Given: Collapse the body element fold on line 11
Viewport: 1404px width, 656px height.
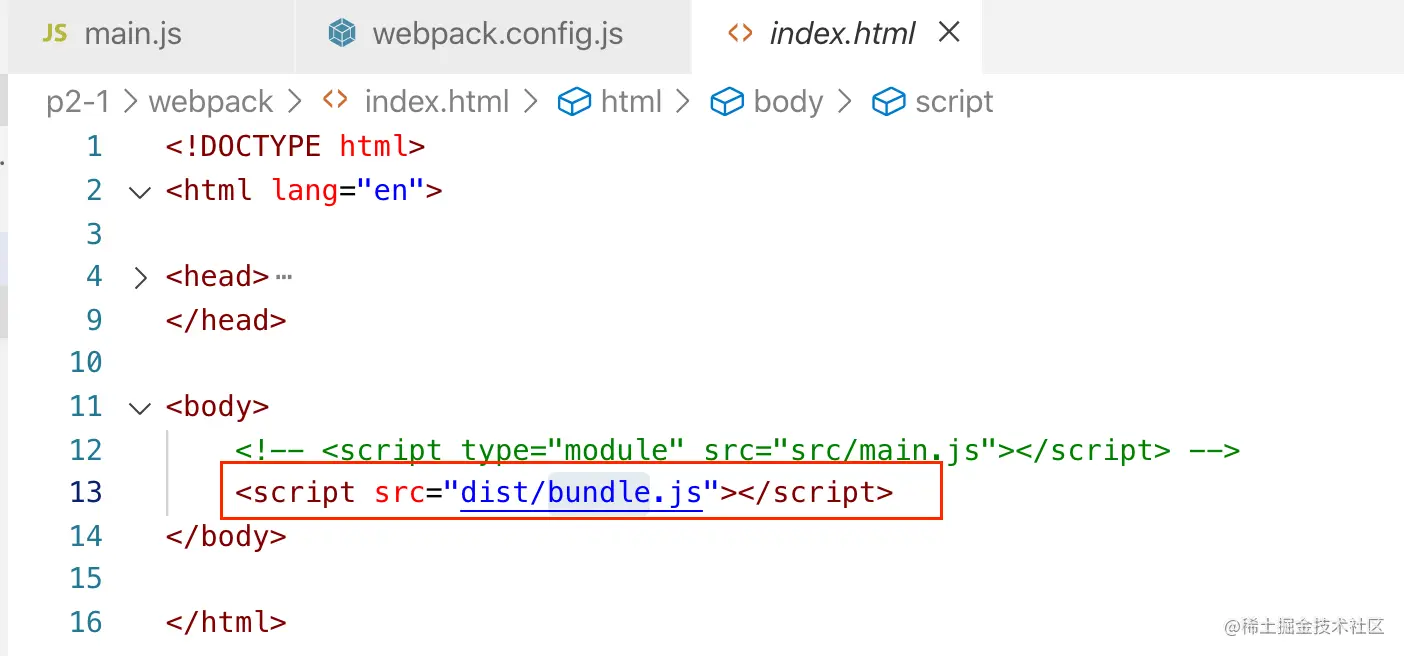Looking at the screenshot, I should click(140, 407).
